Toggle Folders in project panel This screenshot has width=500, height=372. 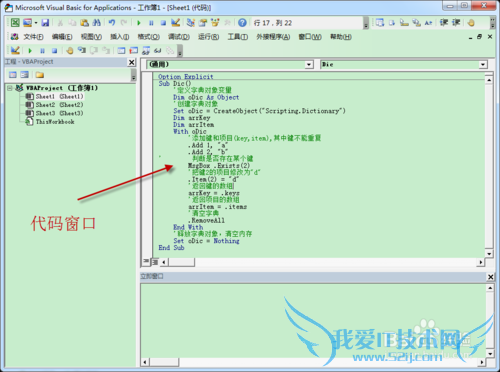point(40,75)
